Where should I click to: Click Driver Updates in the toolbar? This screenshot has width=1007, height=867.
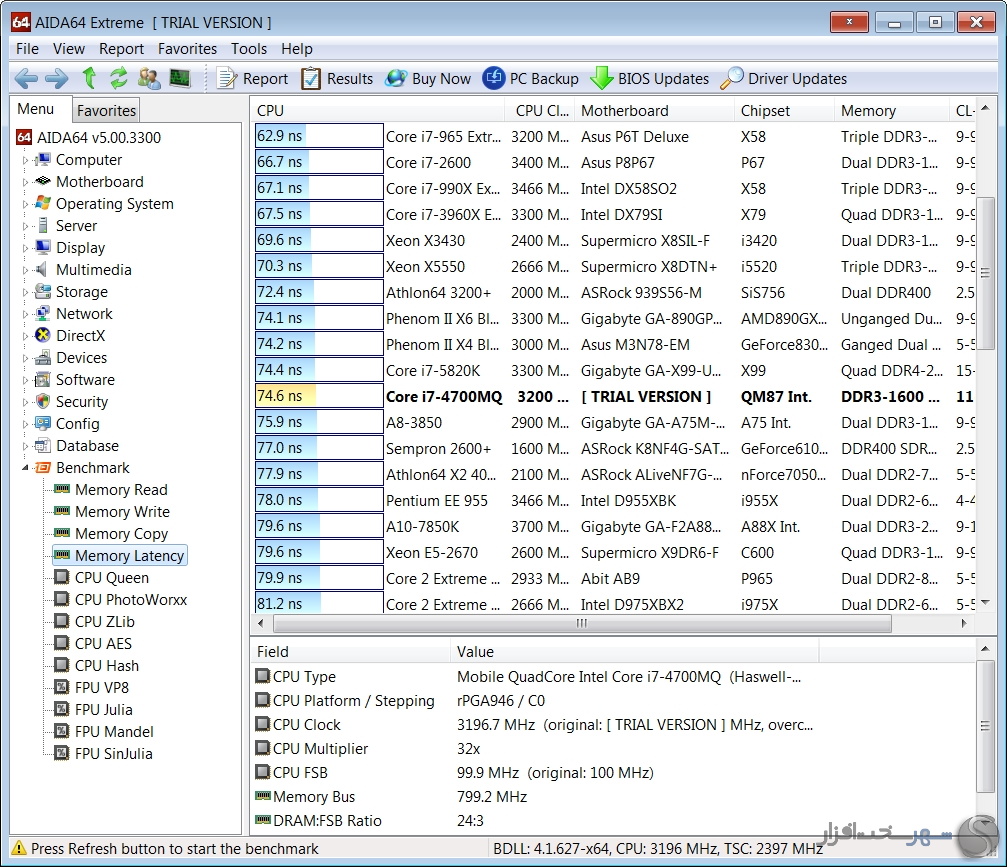(784, 79)
